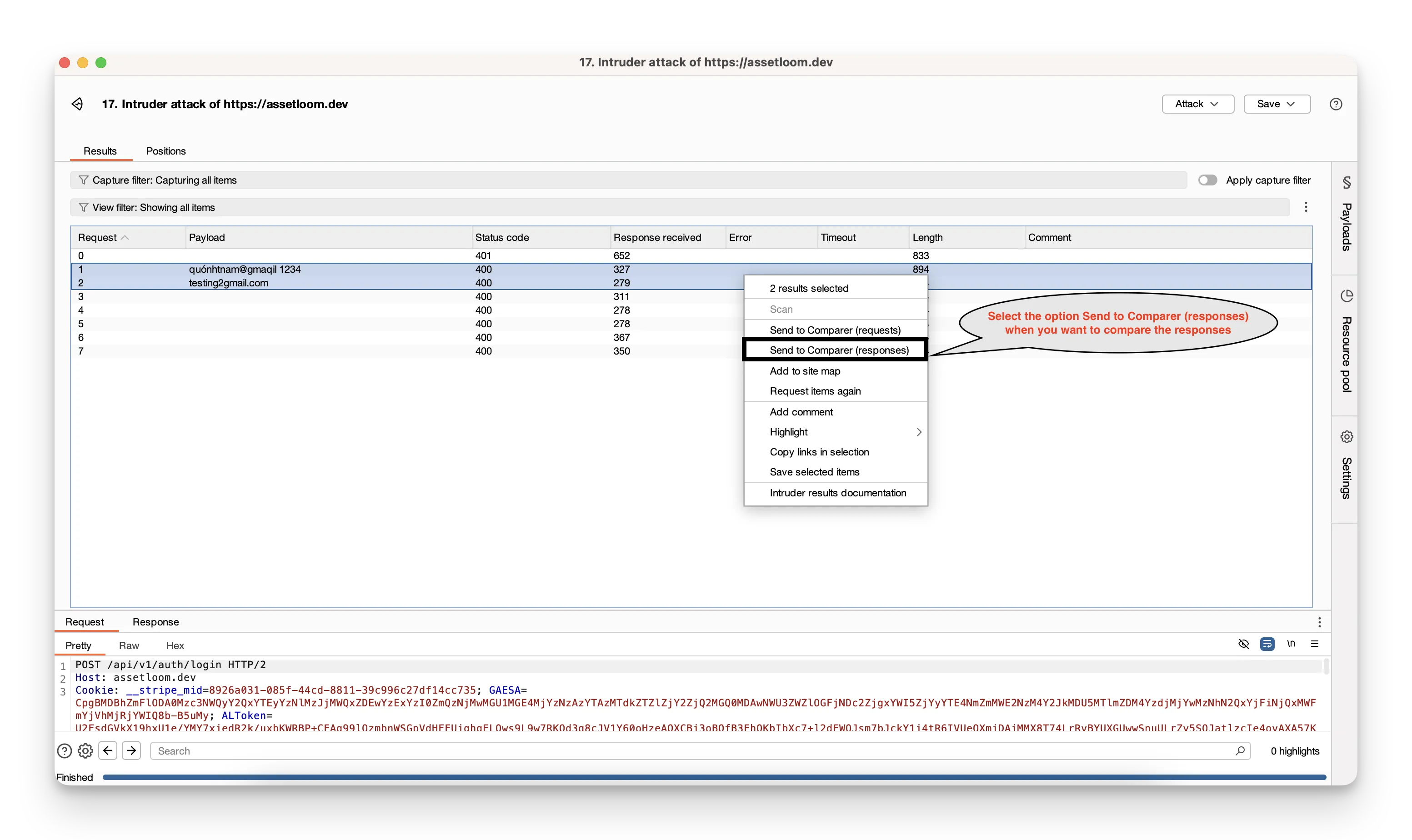Expand the Highlight submenu arrow
Viewport: 1412px width, 840px height.
[918, 432]
